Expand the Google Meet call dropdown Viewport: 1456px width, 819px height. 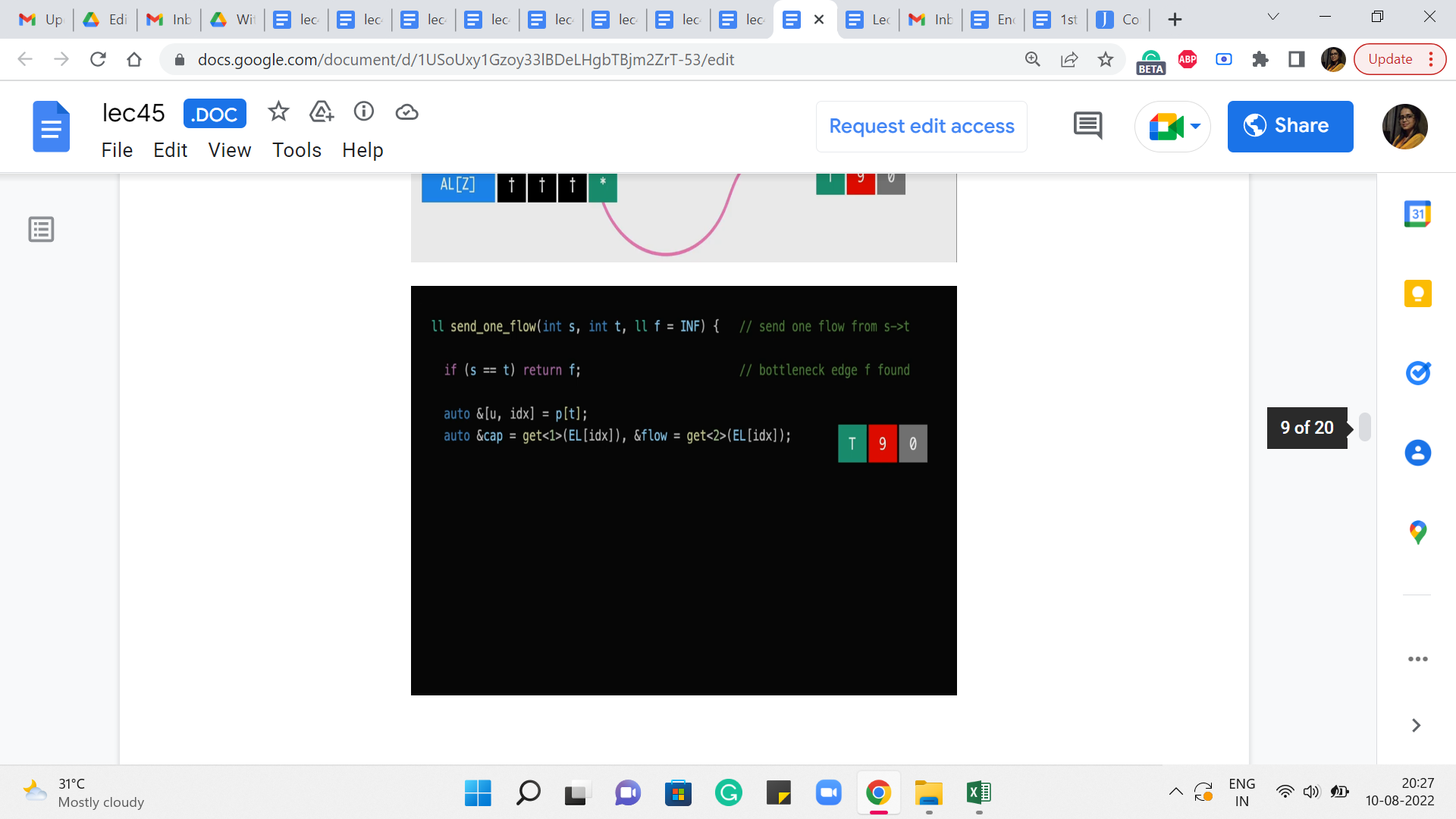[x=1196, y=126]
